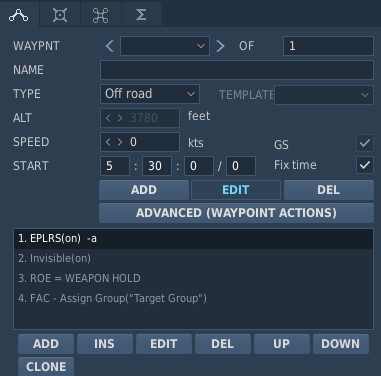Image resolution: width=381 pixels, height=376 pixels.
Task: Open the TYPE dropdown showing Off road
Action: click(150, 94)
